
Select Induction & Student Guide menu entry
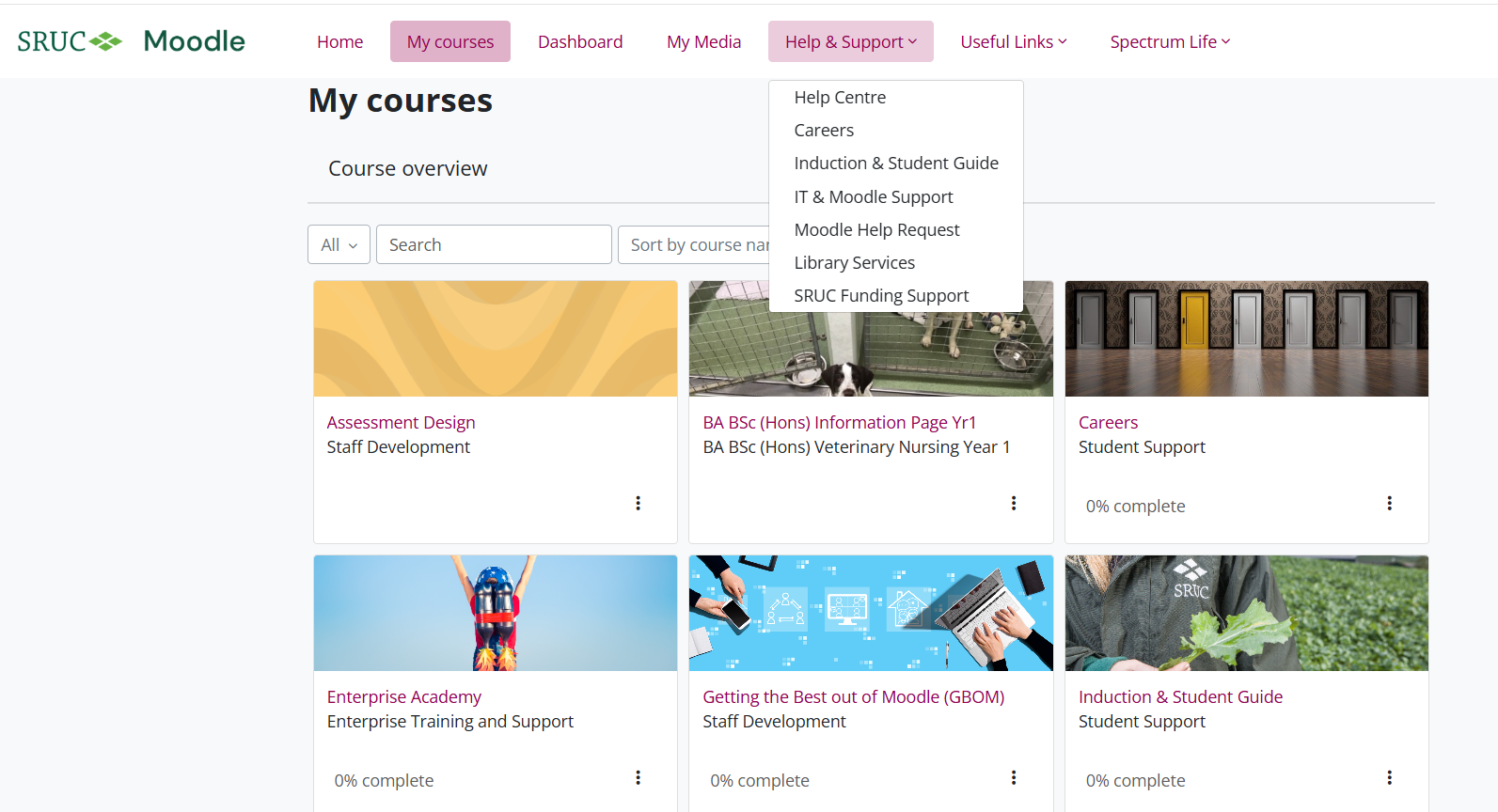point(896,164)
